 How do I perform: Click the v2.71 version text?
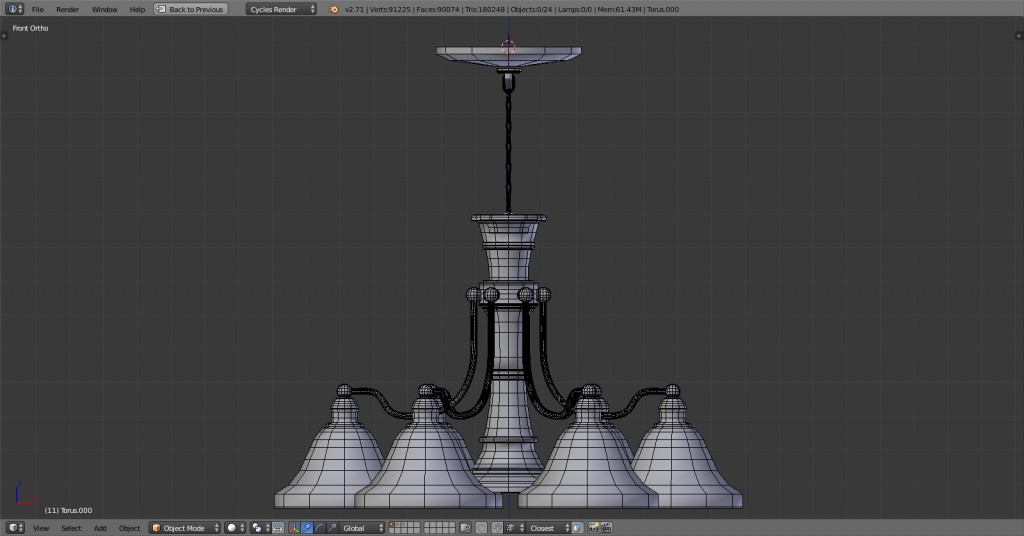tap(354, 9)
